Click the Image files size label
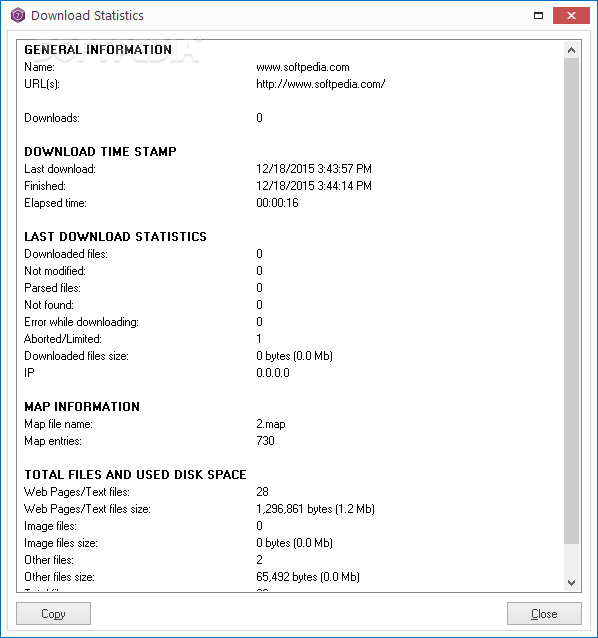The image size is (598, 638). coord(61,543)
